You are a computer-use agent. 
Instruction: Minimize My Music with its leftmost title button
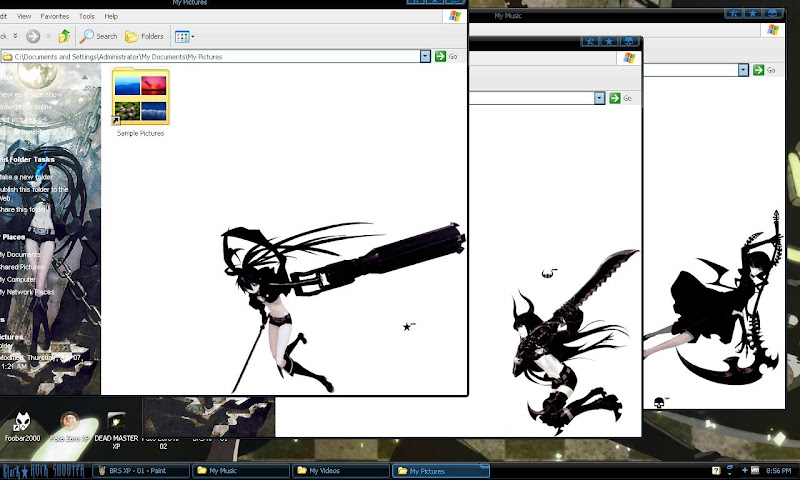pos(734,13)
